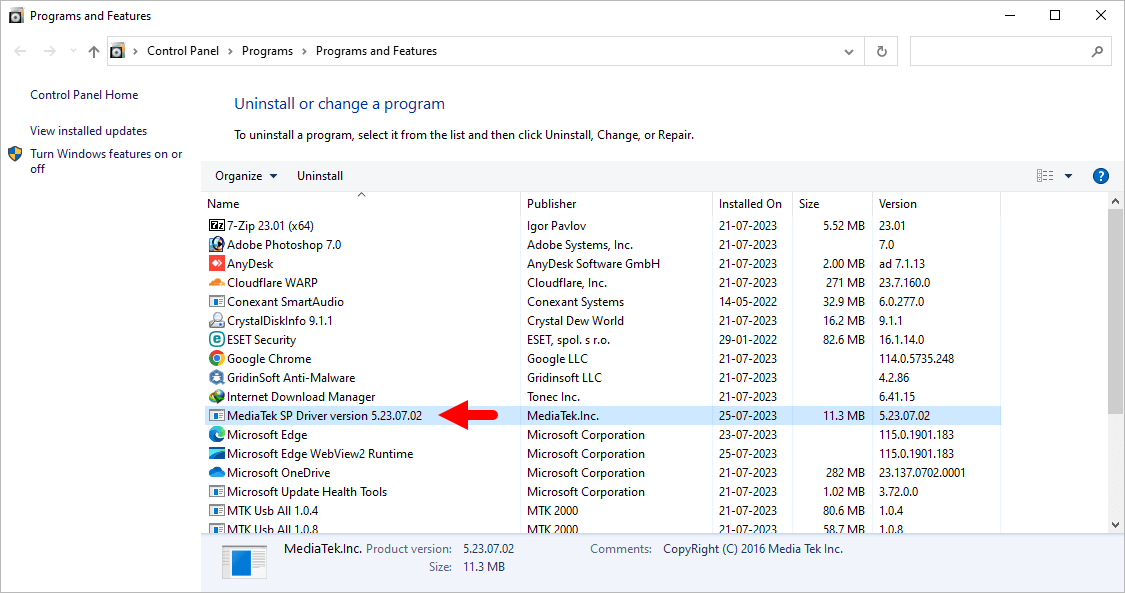Click the CrystalDiskInfo 9.1.1 icon
1125x593 pixels.
(217, 320)
